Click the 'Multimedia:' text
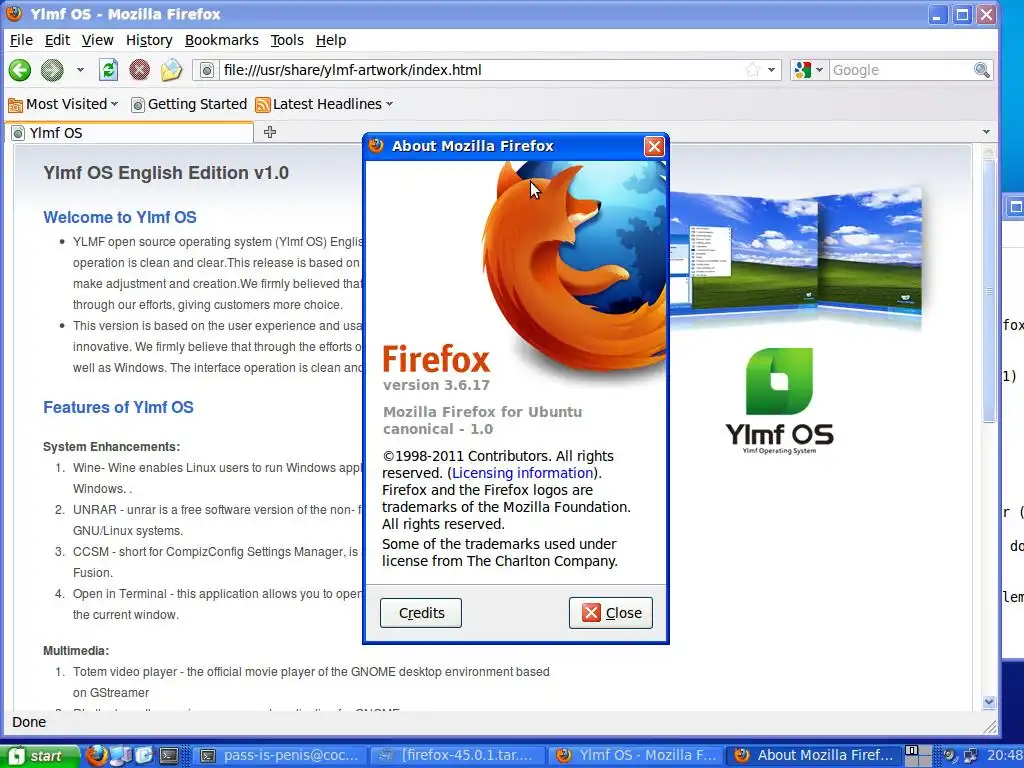Screen dimensions: 1024x768 [76, 650]
